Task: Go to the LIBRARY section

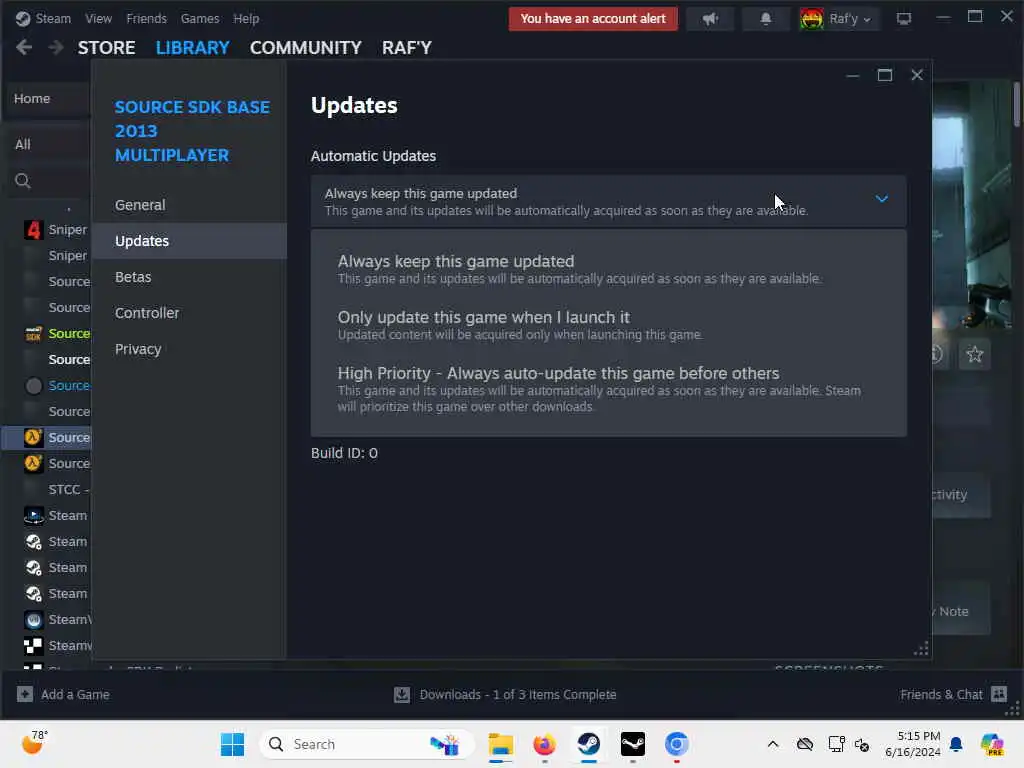Action: point(192,48)
